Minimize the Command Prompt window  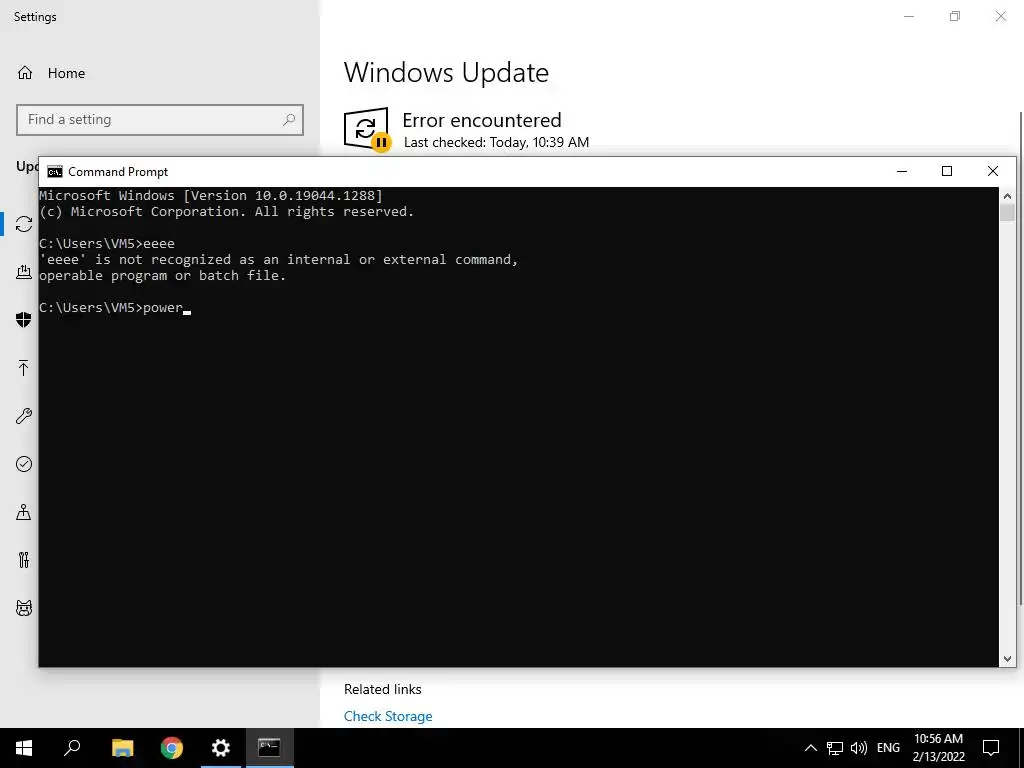(902, 171)
